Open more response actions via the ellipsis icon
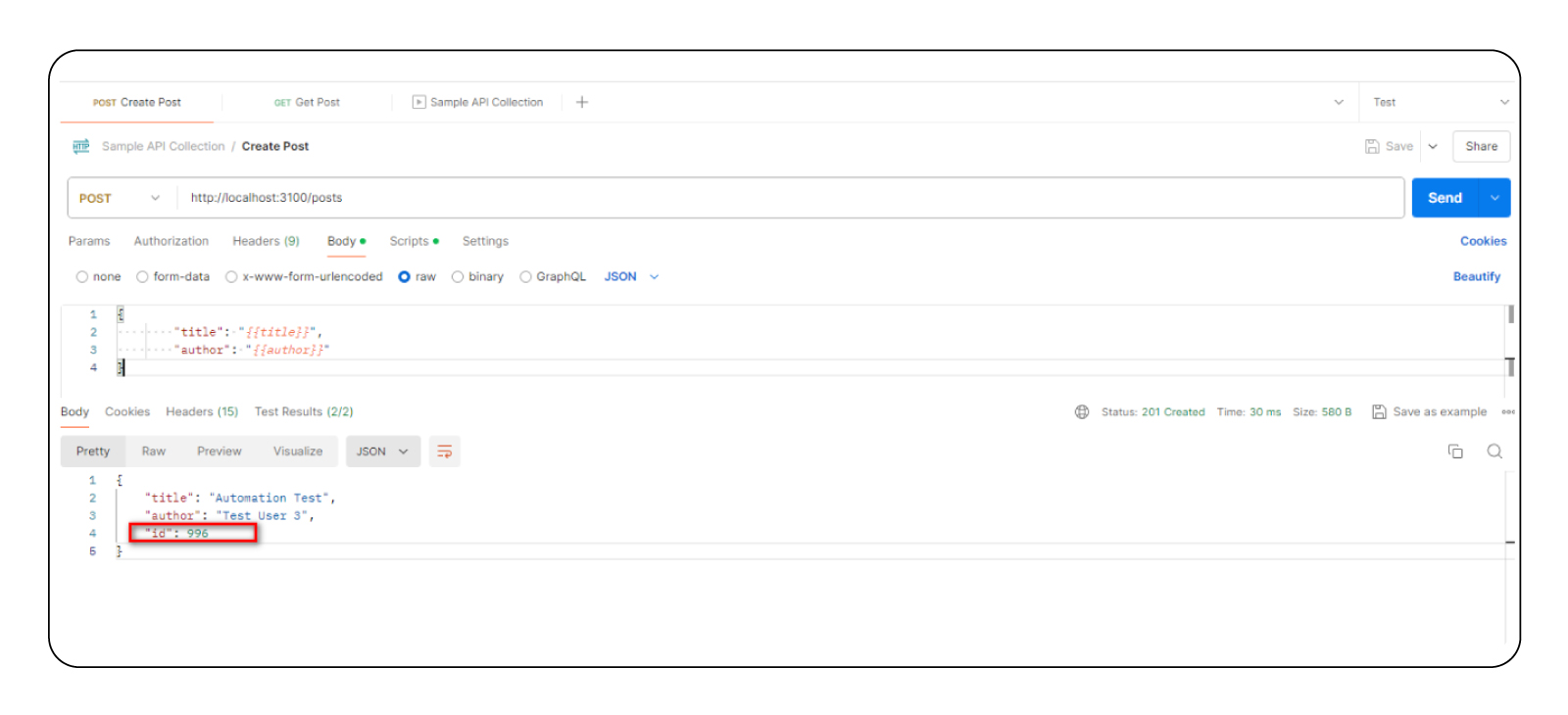 (x=1510, y=411)
